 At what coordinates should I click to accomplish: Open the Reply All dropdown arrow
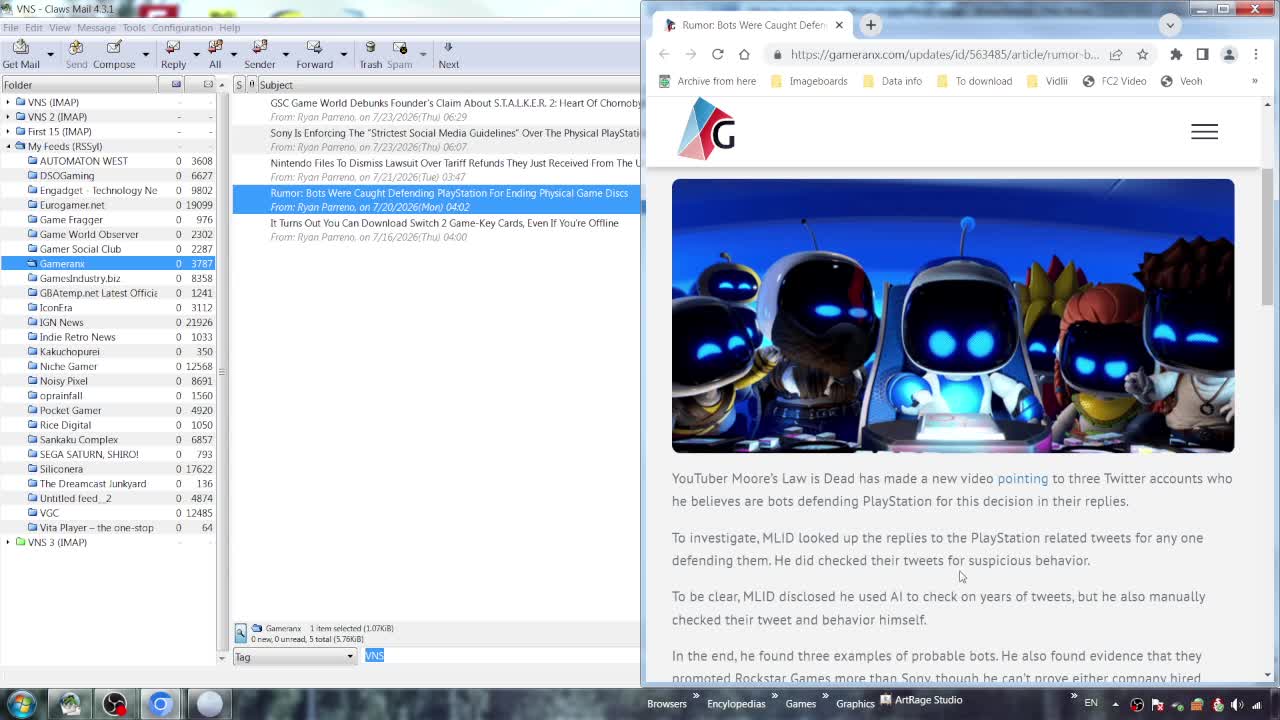click(x=233, y=55)
